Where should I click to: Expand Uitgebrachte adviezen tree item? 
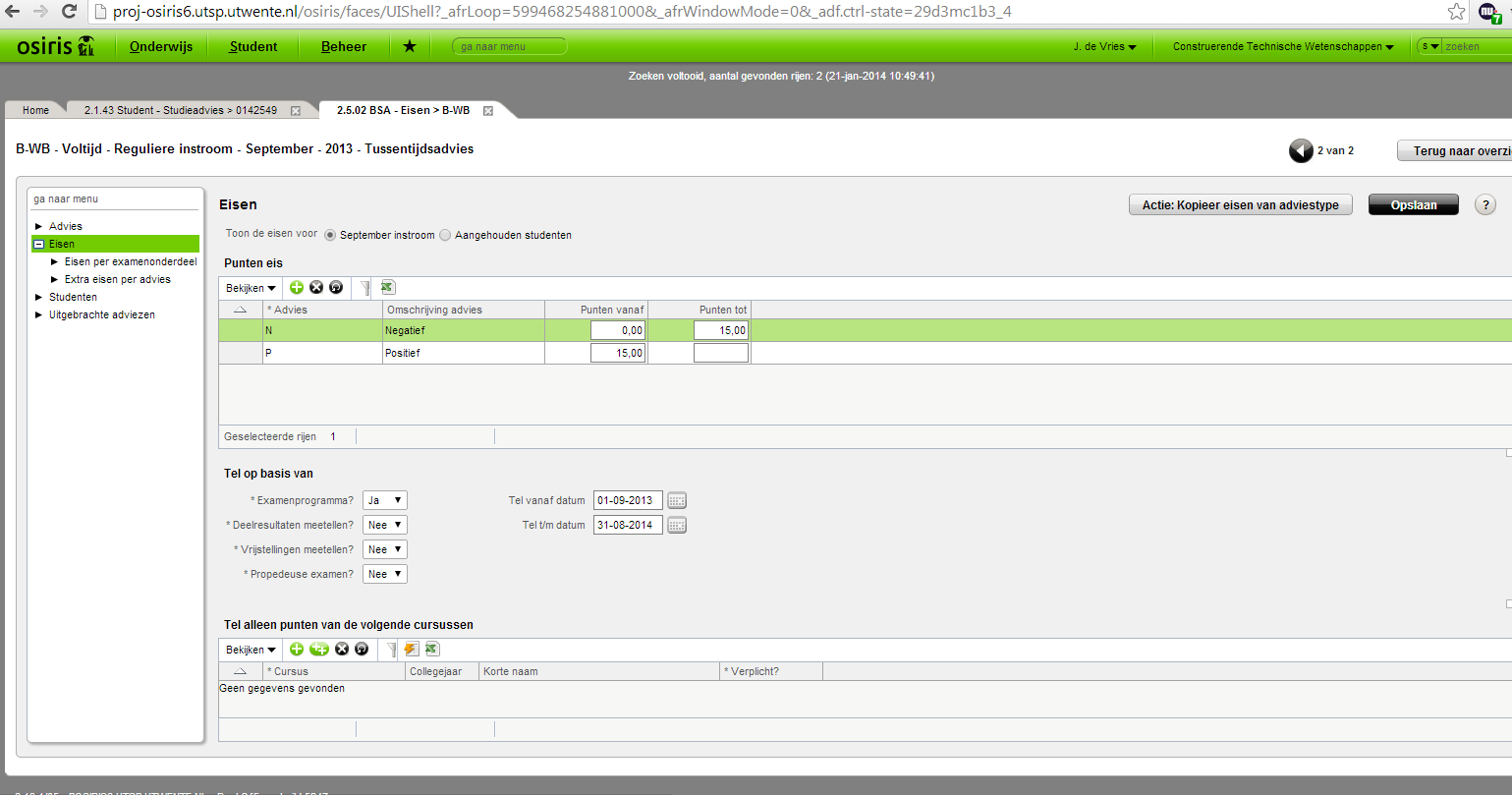point(39,314)
